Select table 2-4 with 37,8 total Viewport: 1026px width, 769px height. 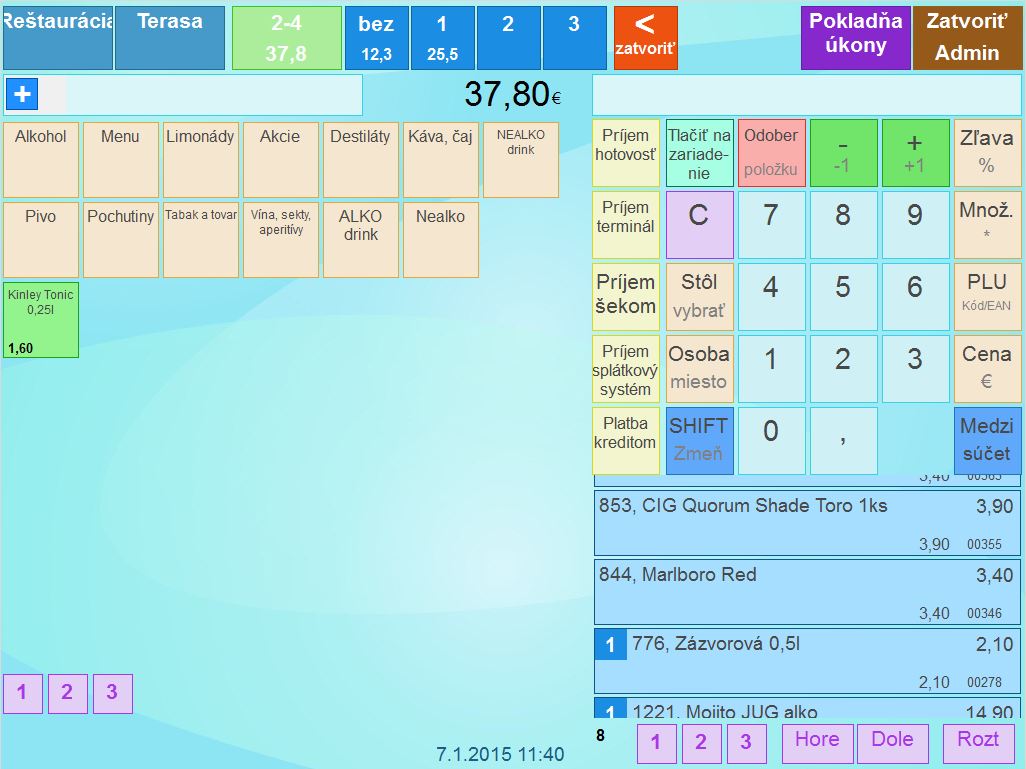[286, 38]
